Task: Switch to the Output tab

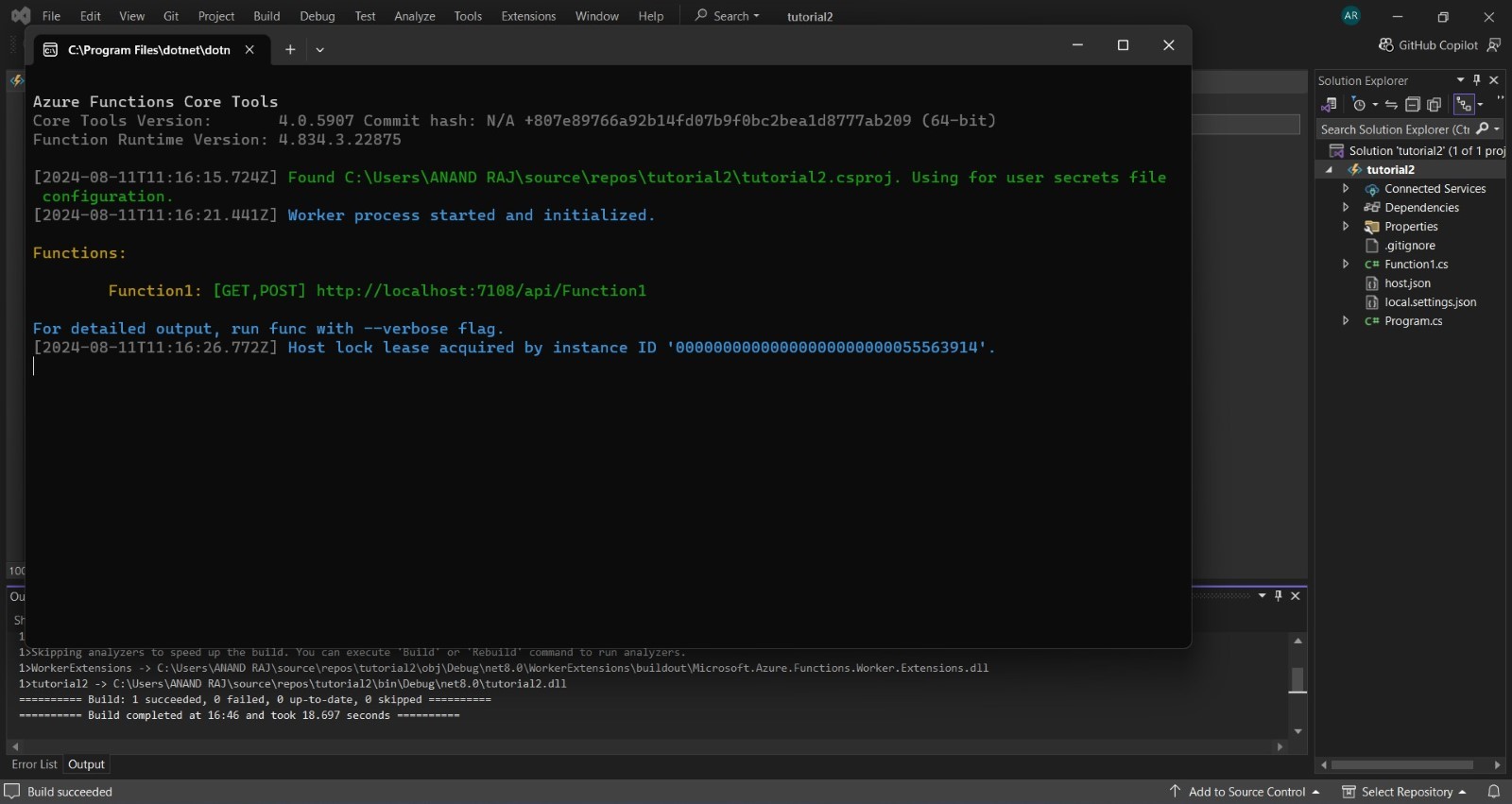Action: click(86, 764)
